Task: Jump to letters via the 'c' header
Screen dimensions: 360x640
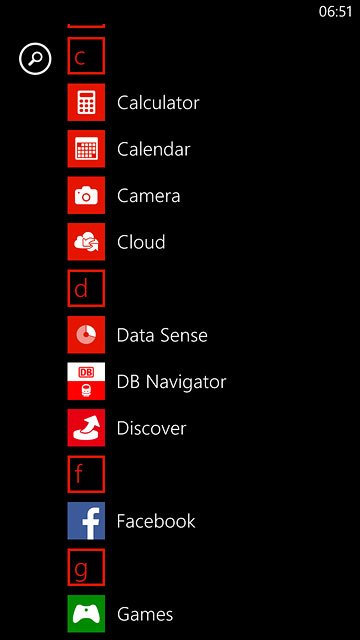Action: coord(86,56)
